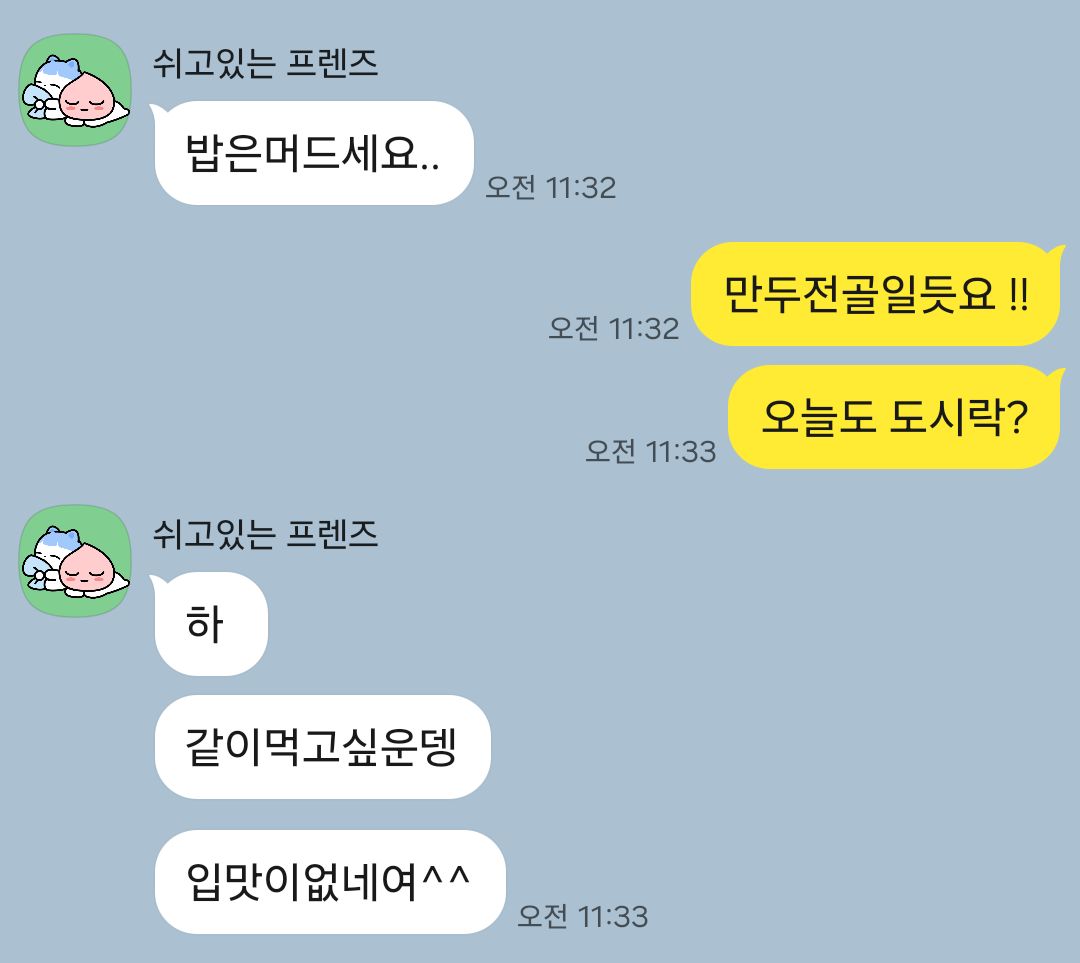
Task: Click 오전 11:33 timestamp after 입맛이없네여^^
Action: [583, 916]
